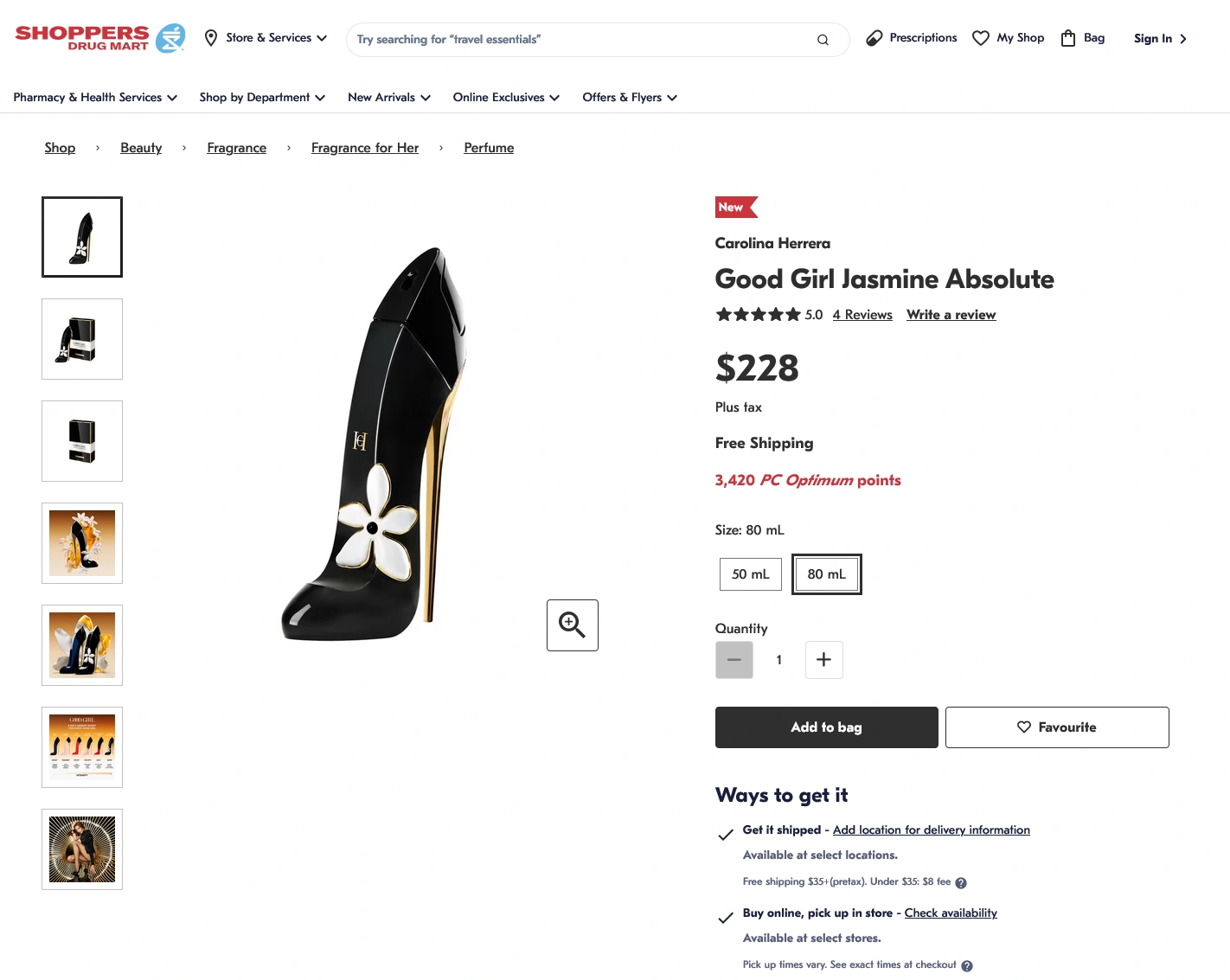Click the shipping fee help icon
Image resolution: width=1230 pixels, height=980 pixels.
(x=961, y=882)
